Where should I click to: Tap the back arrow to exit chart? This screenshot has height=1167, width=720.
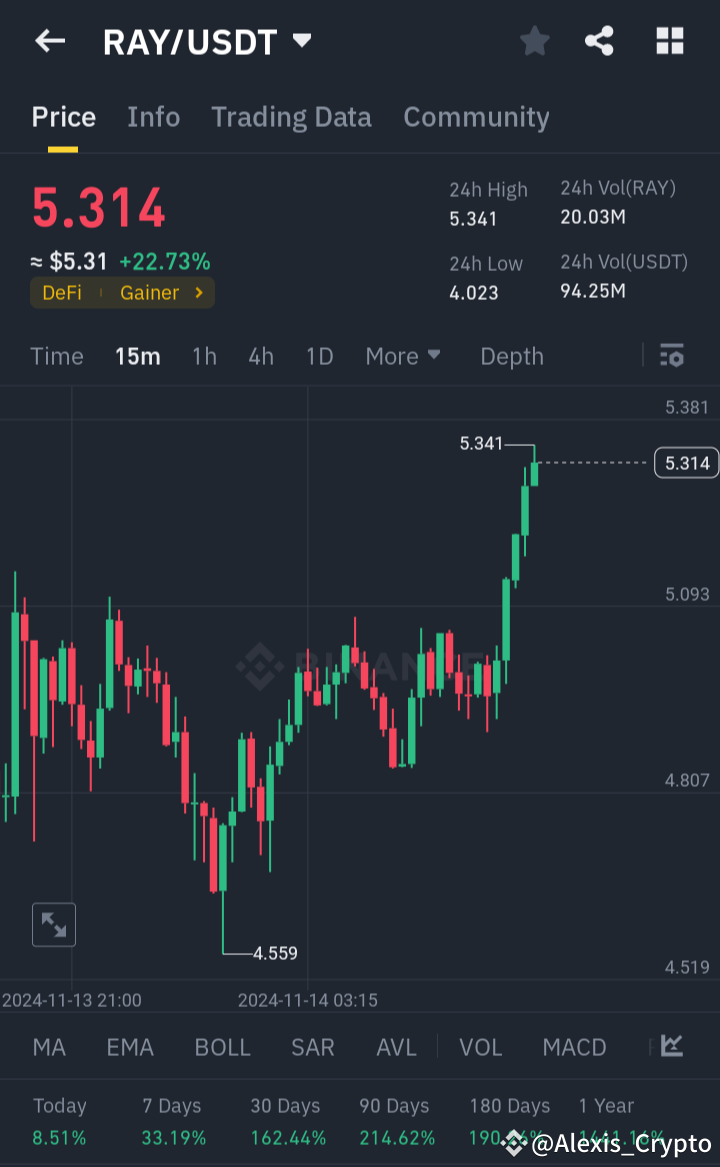(50, 41)
